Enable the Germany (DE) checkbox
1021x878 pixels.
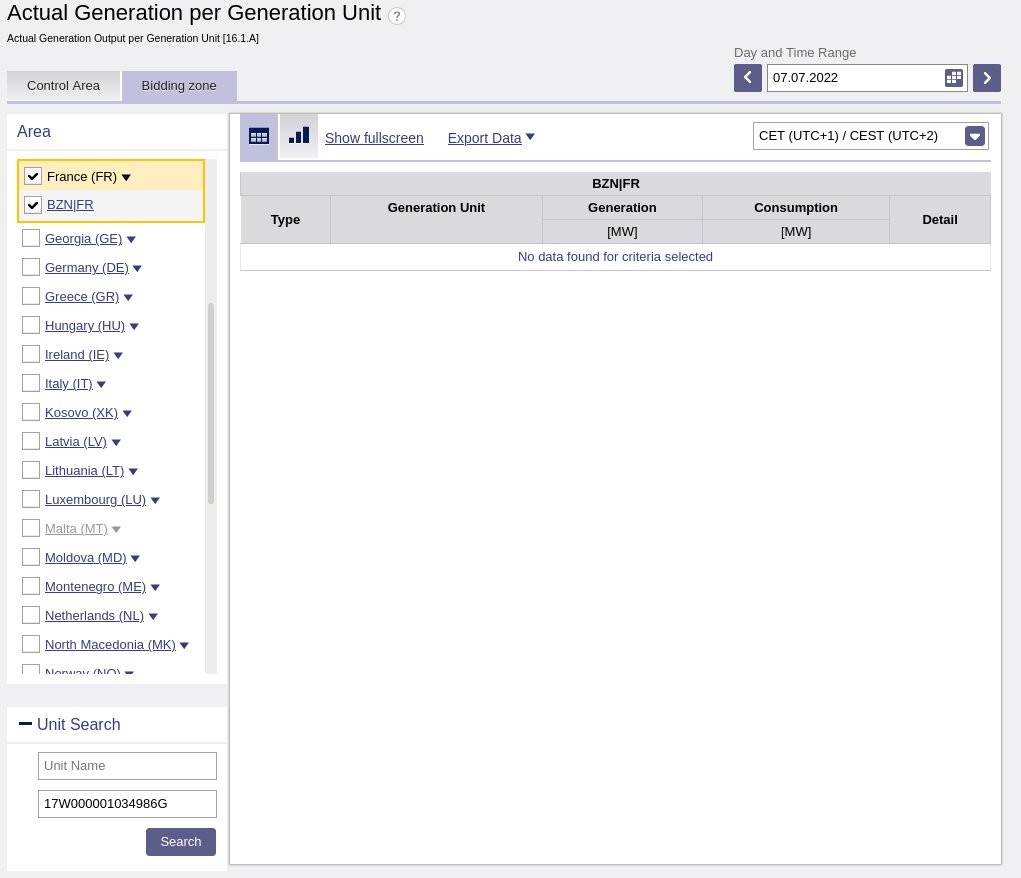[x=31, y=267]
